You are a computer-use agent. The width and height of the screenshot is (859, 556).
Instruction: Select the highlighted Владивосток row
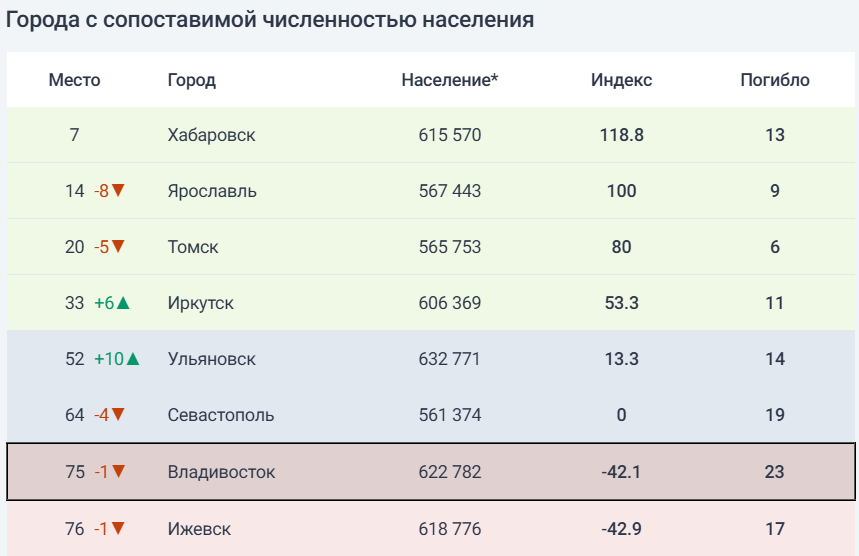click(430, 472)
